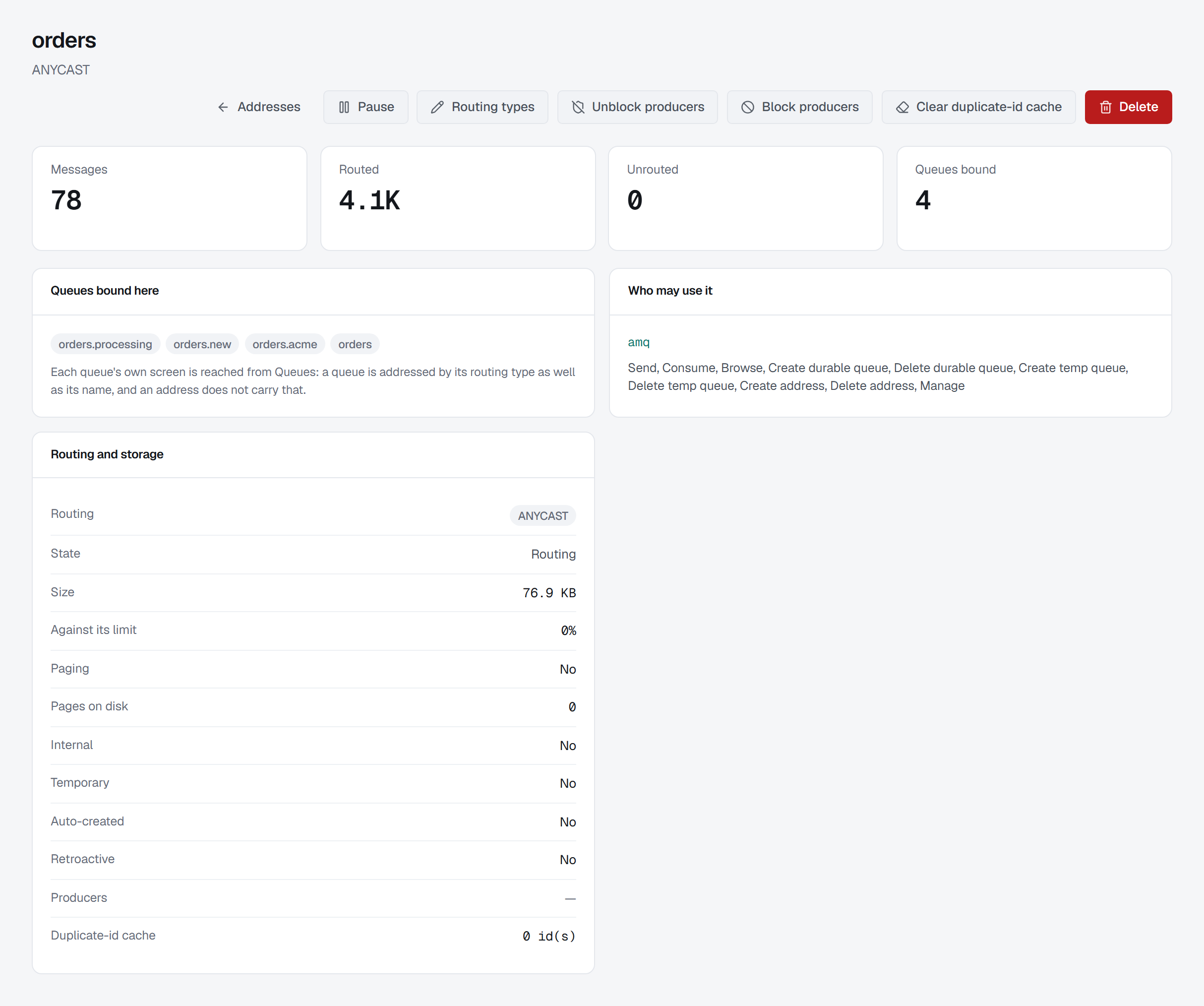This screenshot has height=1006, width=1204.
Task: Click the Pages on disk value 0
Action: point(572,707)
